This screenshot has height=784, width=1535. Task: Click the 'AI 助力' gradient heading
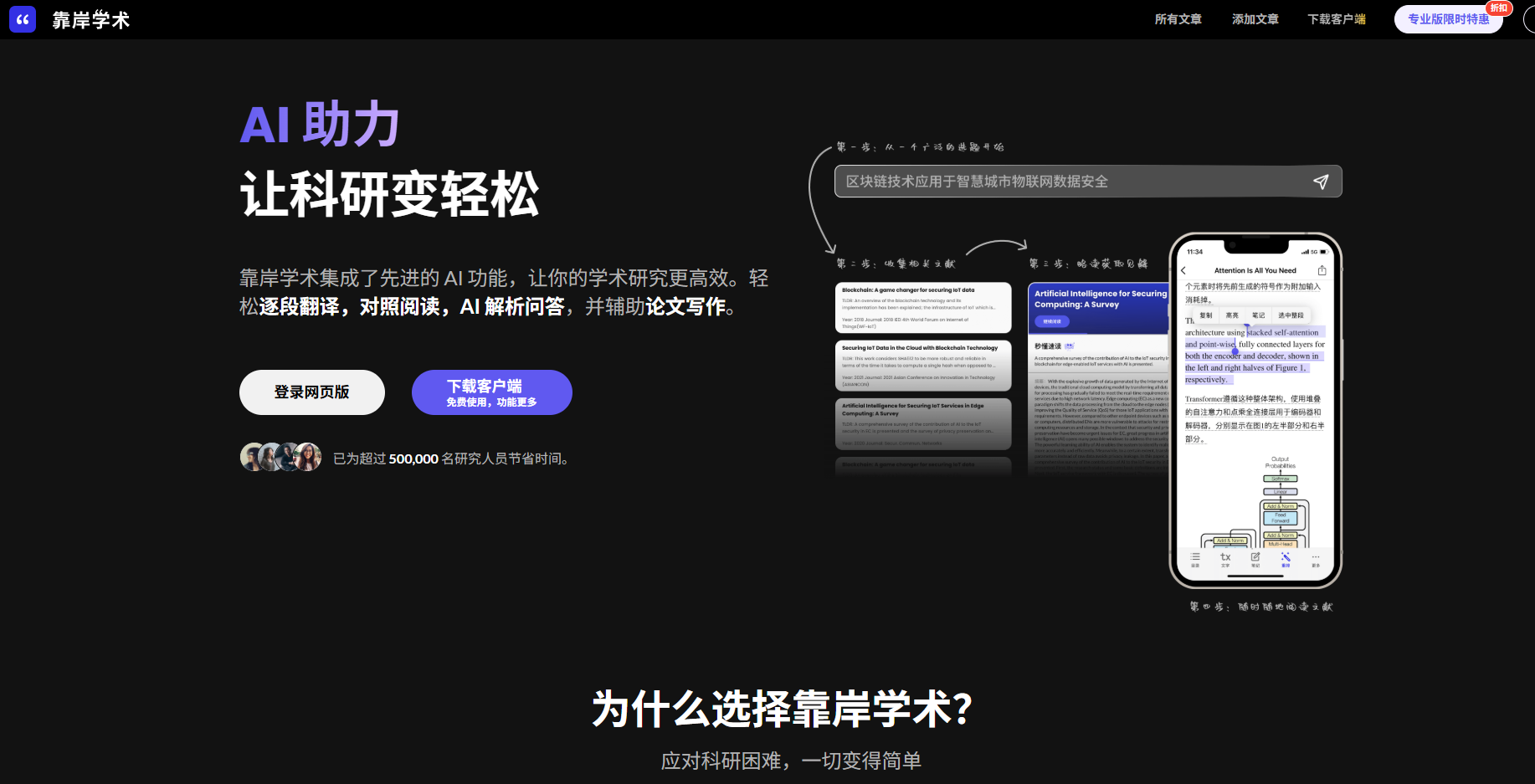[320, 124]
